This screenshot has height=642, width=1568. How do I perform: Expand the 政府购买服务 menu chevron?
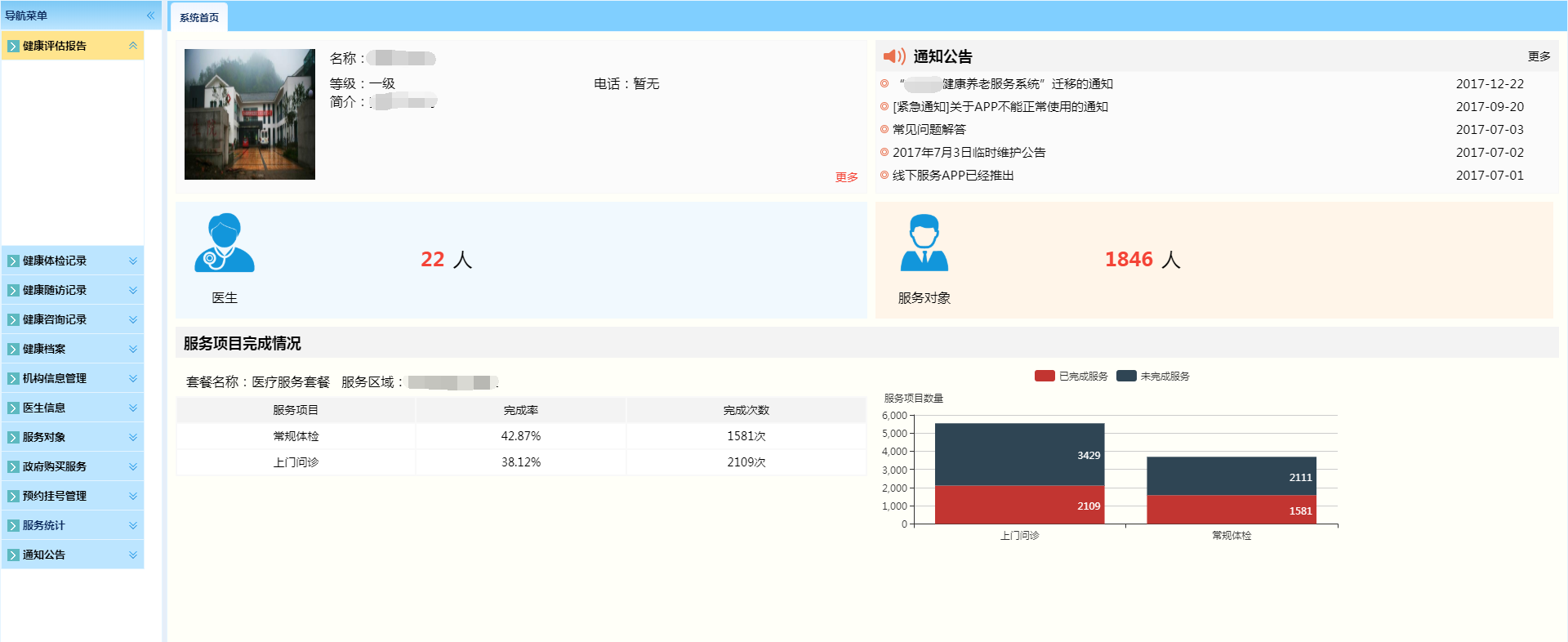(133, 467)
